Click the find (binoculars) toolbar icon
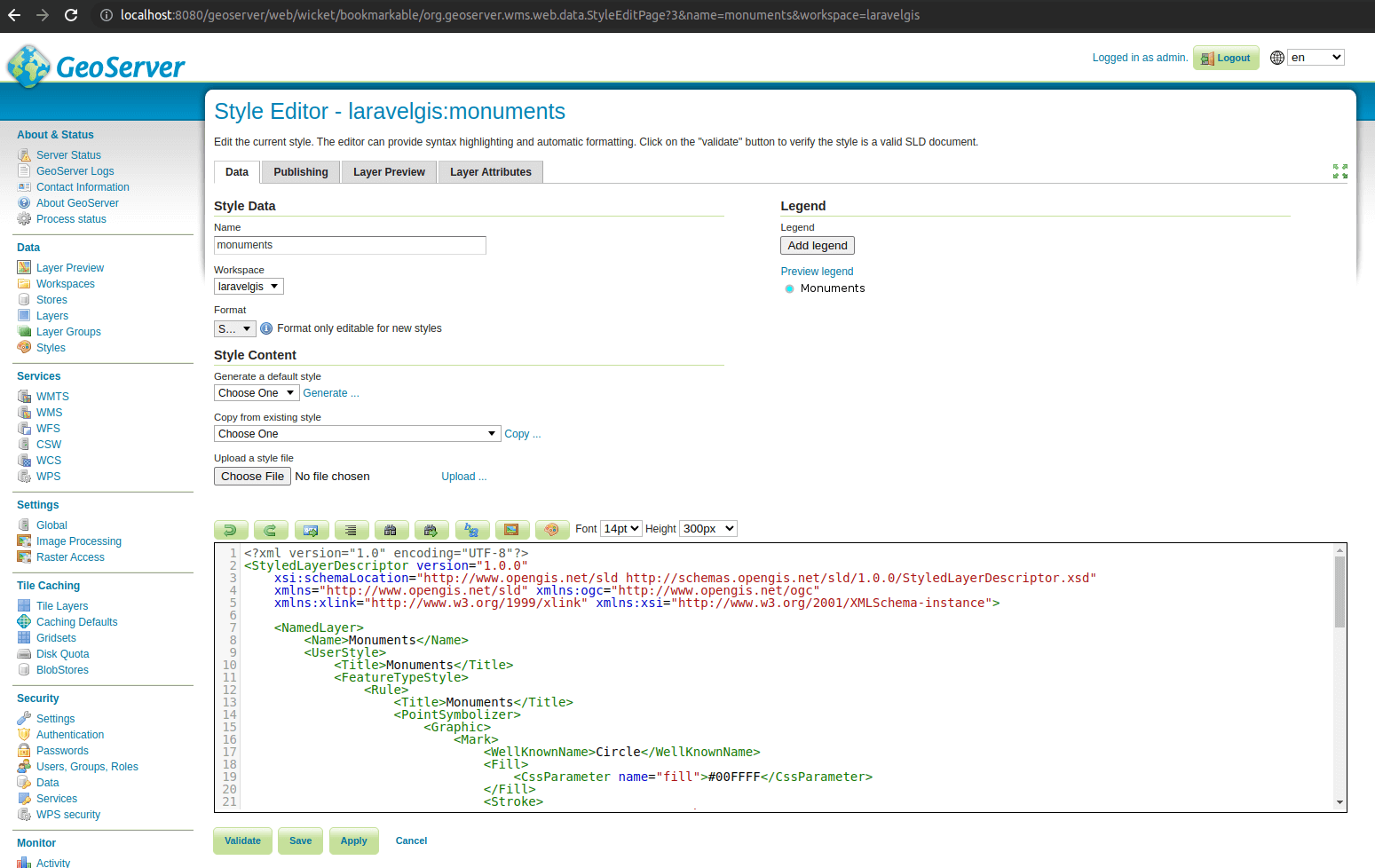The width and height of the screenshot is (1375, 868). 391,530
